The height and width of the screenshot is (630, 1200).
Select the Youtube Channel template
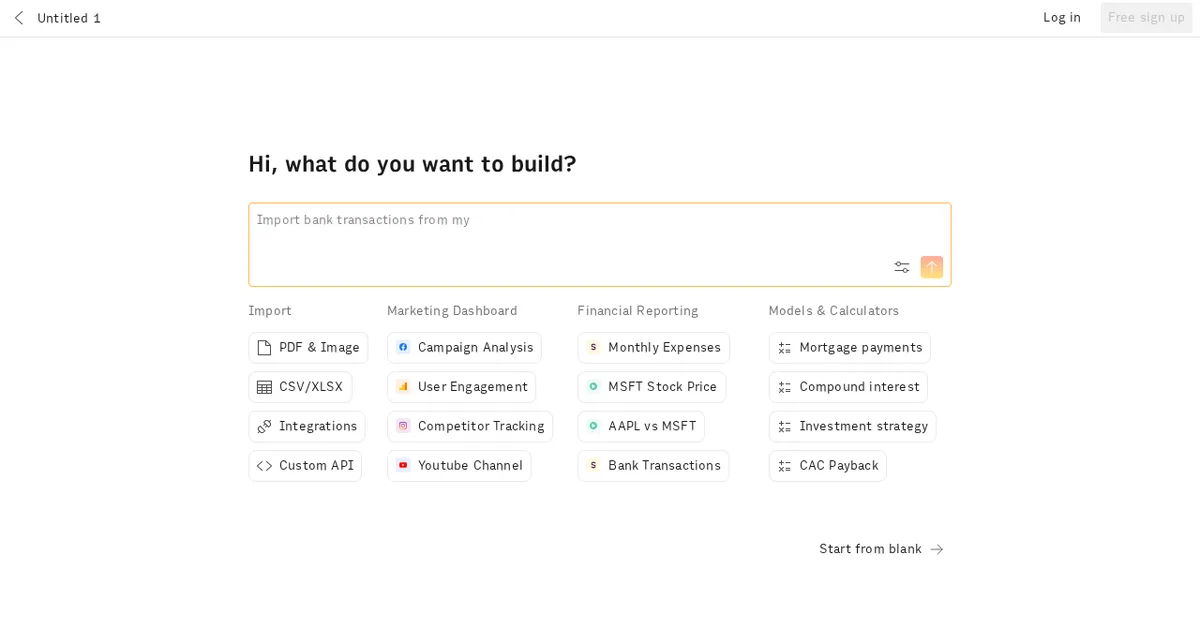[x=460, y=466]
